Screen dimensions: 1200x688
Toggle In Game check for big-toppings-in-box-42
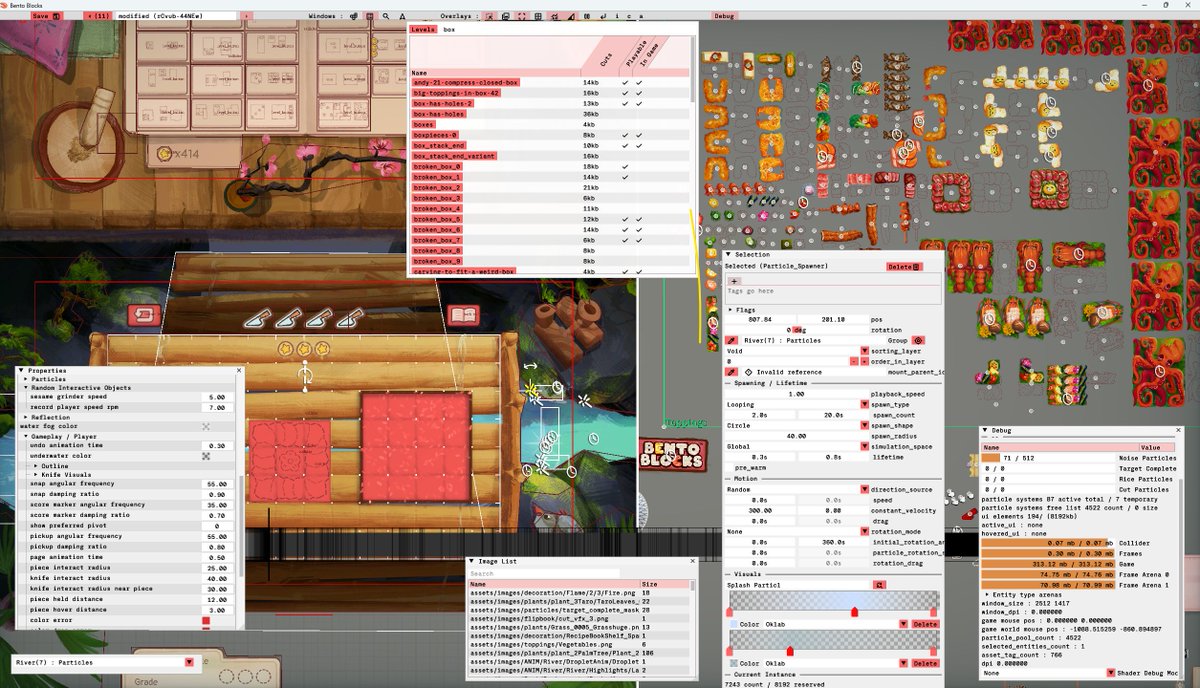click(x=639, y=92)
